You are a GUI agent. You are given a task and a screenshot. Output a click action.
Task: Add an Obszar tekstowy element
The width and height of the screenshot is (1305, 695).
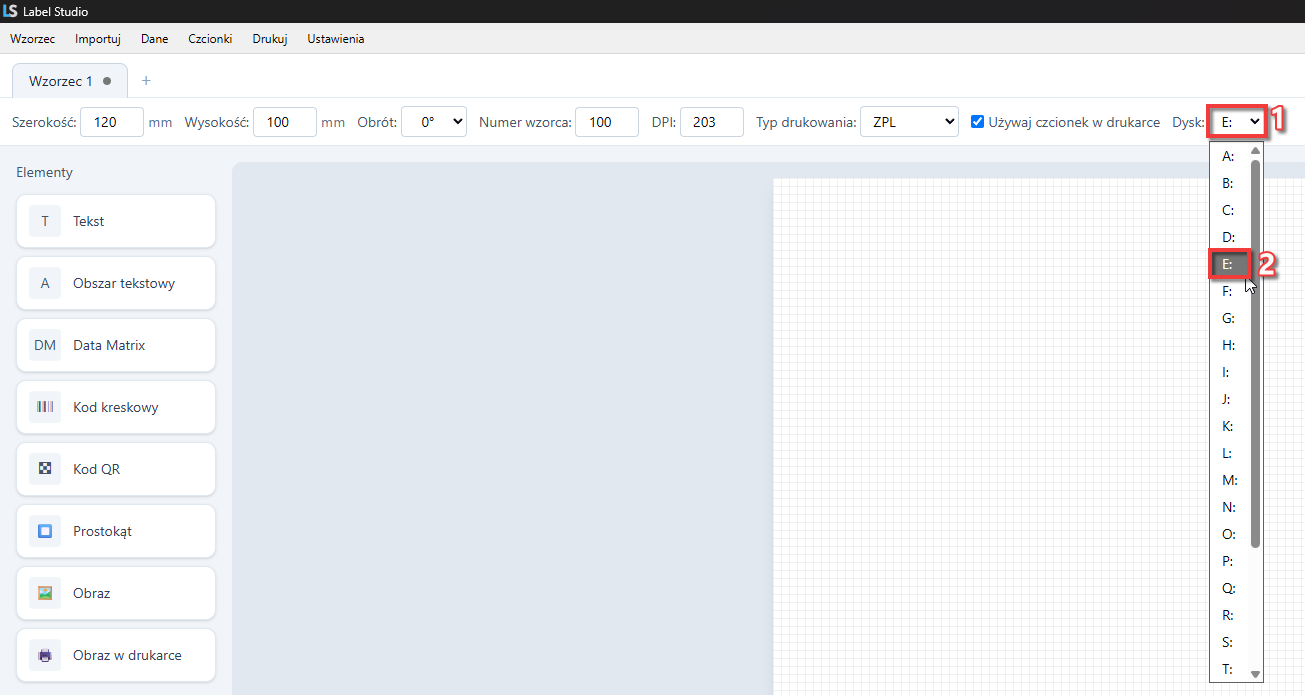(x=116, y=283)
